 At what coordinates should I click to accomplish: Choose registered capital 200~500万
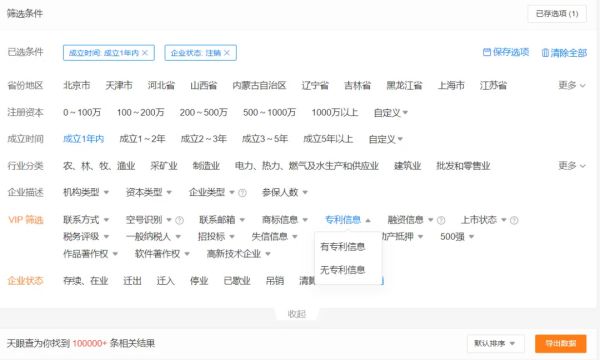[x=204, y=112]
